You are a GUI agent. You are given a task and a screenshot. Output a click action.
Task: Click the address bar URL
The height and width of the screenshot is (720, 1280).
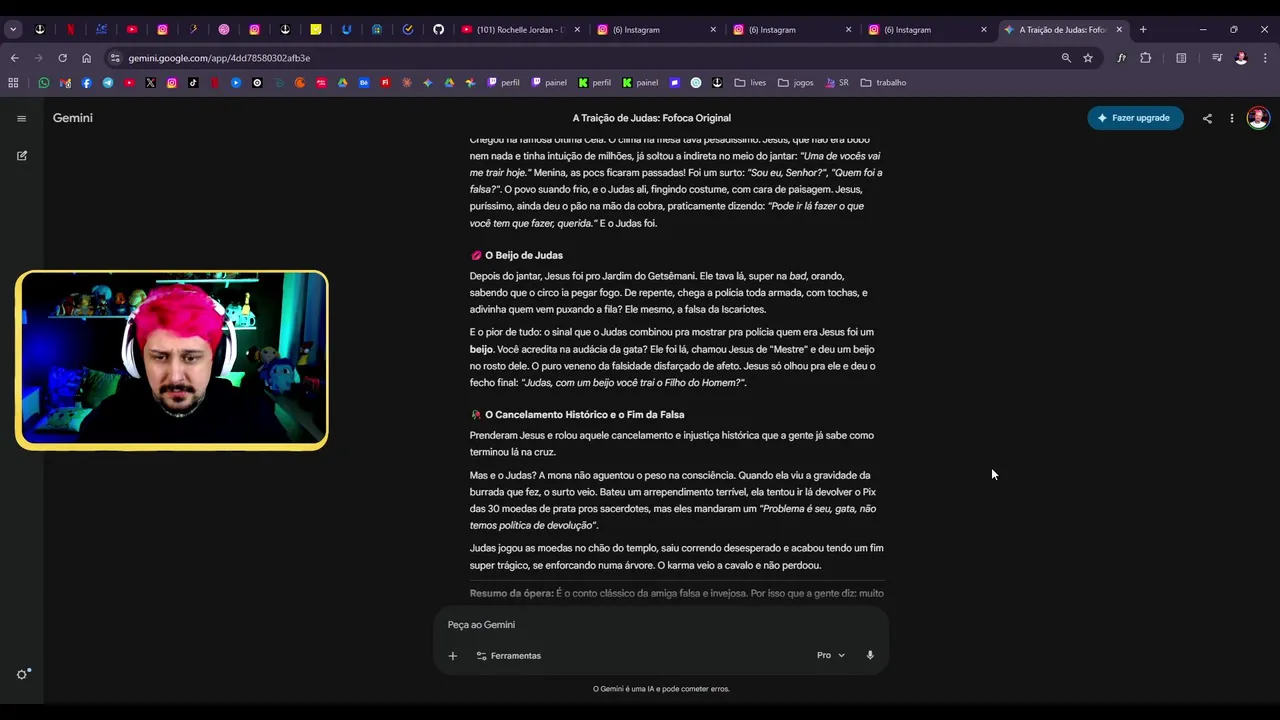(x=219, y=58)
